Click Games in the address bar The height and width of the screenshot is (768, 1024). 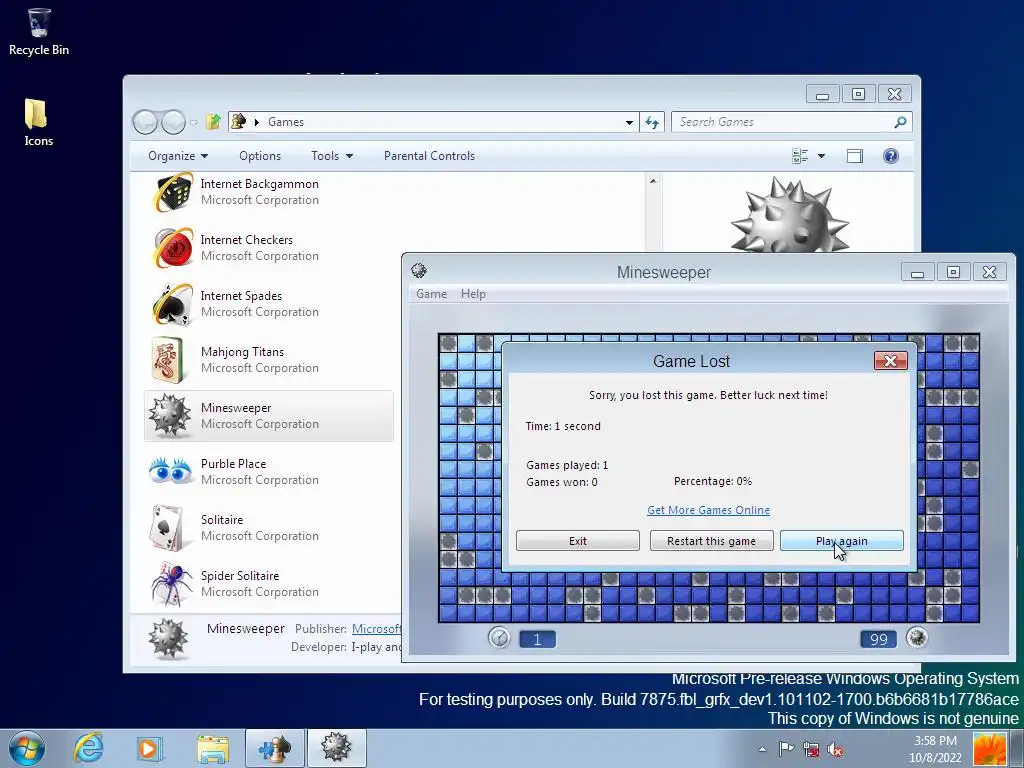click(x=286, y=122)
